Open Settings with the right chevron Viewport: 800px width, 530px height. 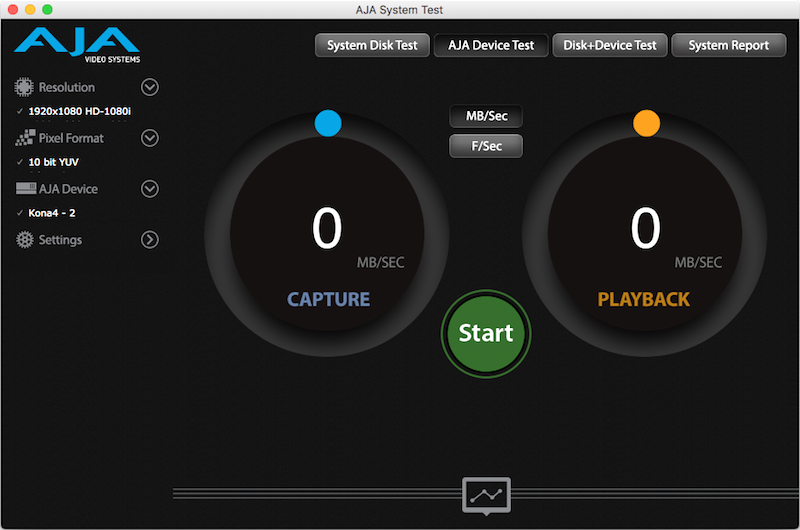[150, 240]
